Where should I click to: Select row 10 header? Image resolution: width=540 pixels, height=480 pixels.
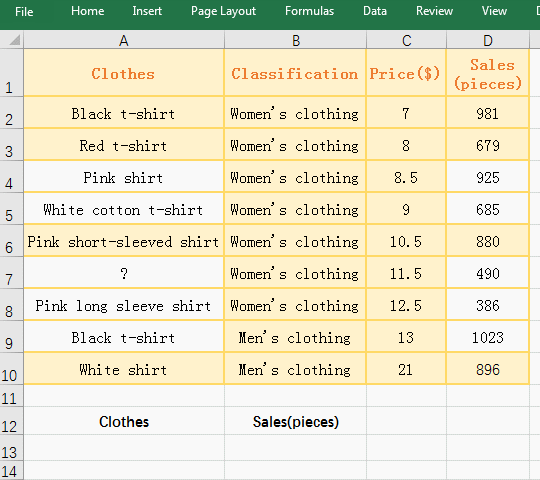click(11, 368)
